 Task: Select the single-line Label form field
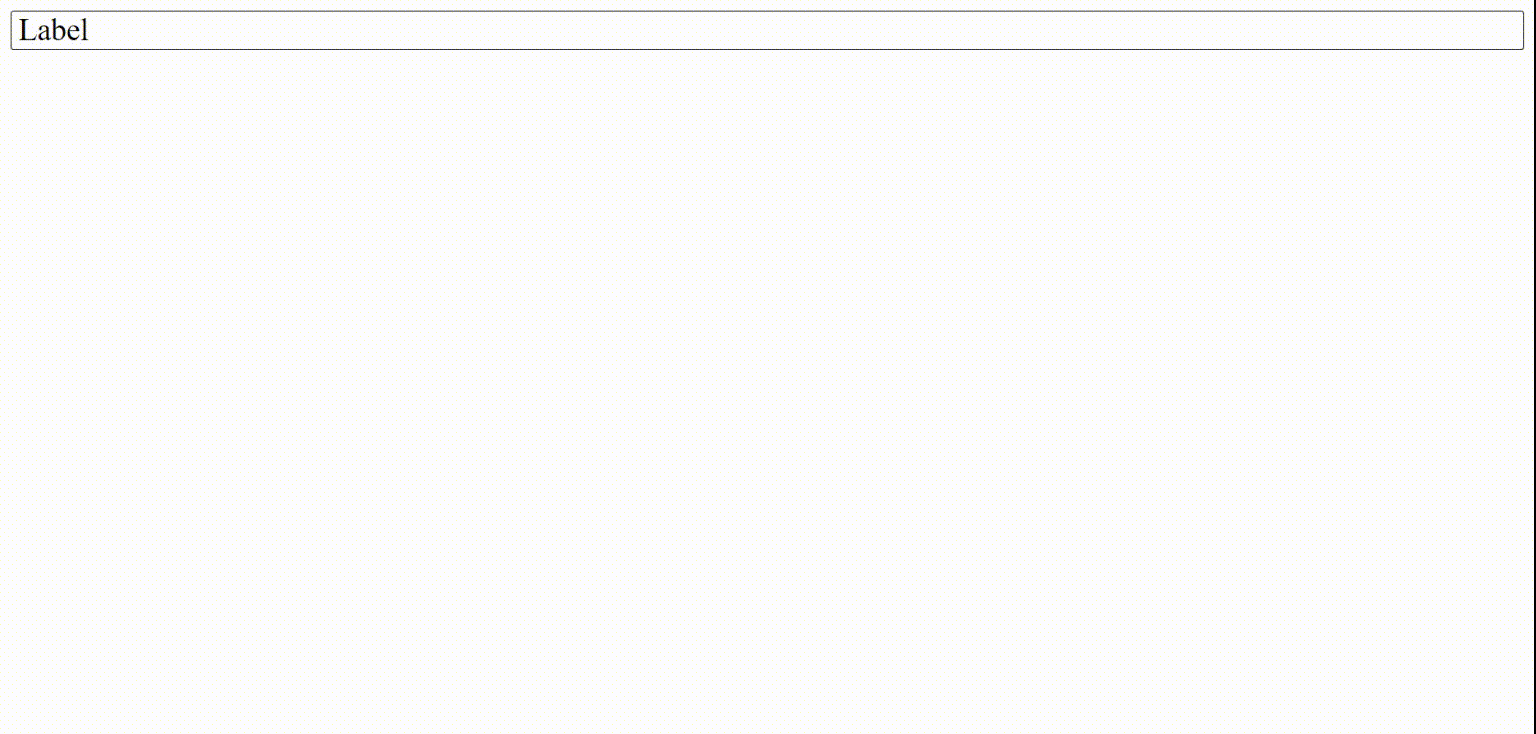click(767, 30)
